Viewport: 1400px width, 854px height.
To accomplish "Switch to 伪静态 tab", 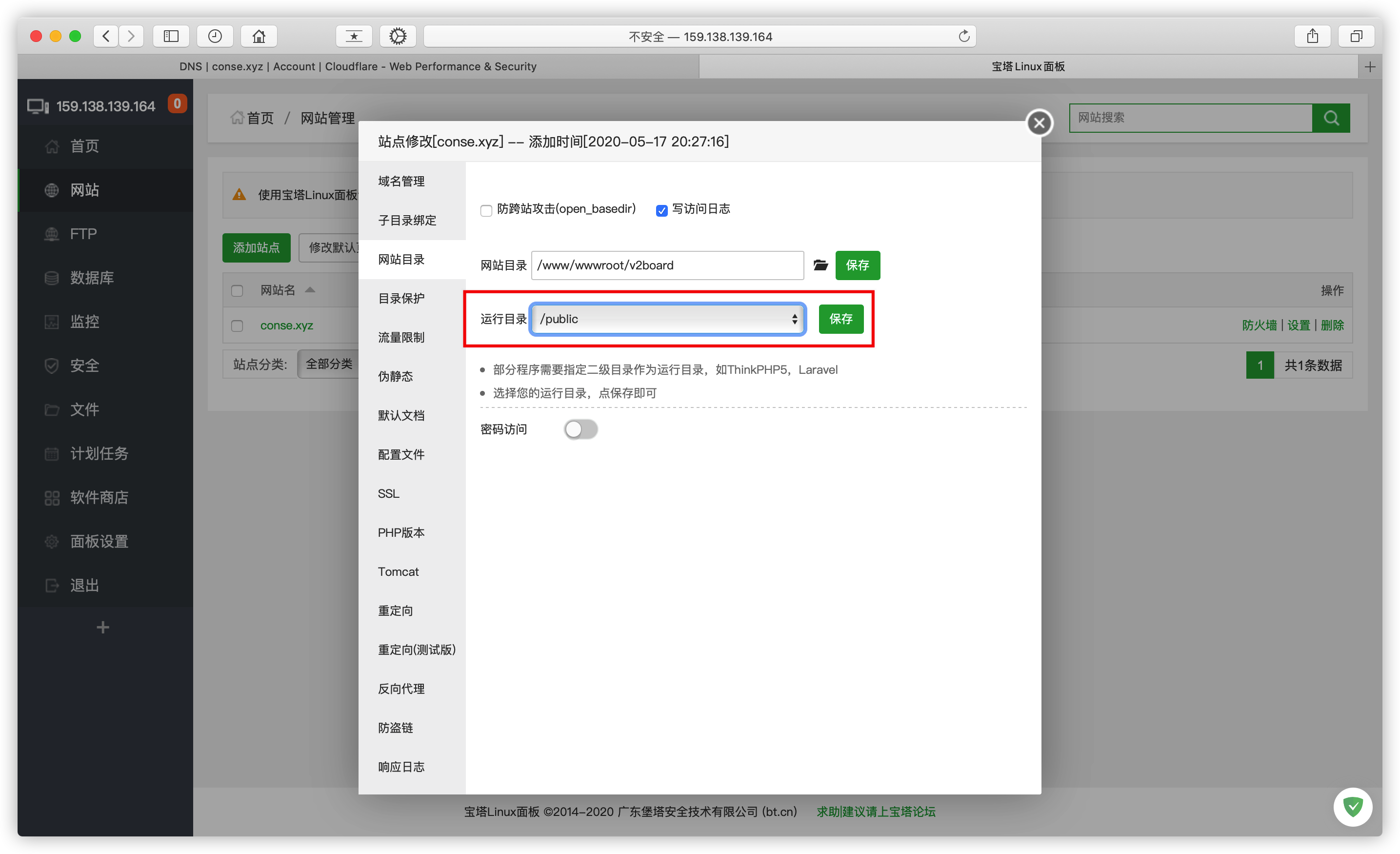I will (x=412, y=376).
